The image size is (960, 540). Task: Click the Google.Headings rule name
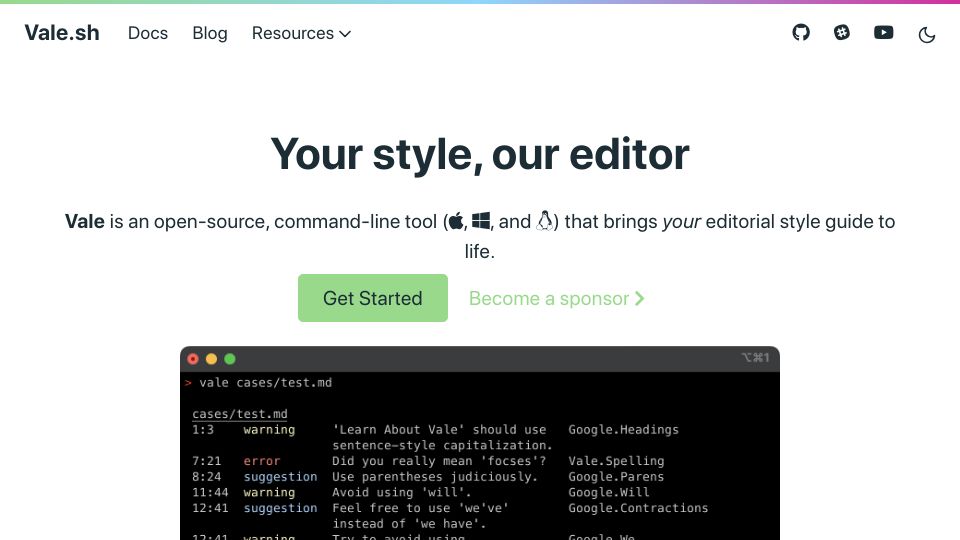pos(623,430)
